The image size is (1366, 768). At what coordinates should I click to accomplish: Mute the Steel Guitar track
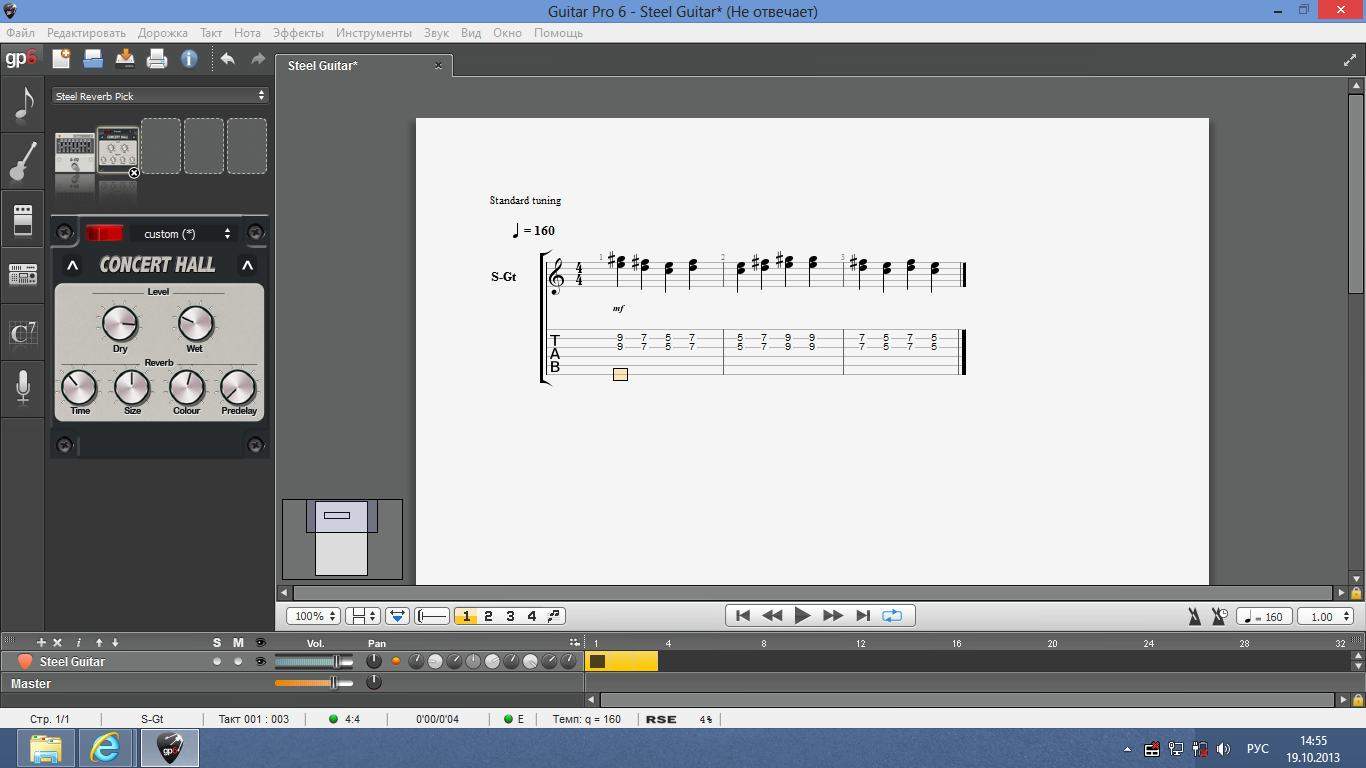pos(238,662)
